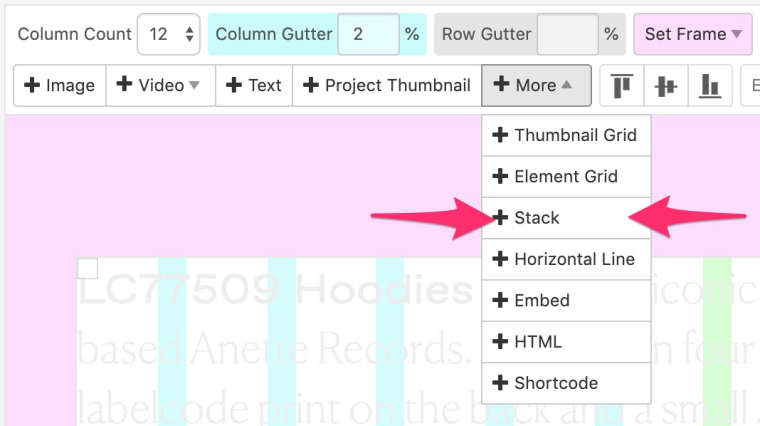
Task: Choose the HTML menu entry
Action: (566, 342)
